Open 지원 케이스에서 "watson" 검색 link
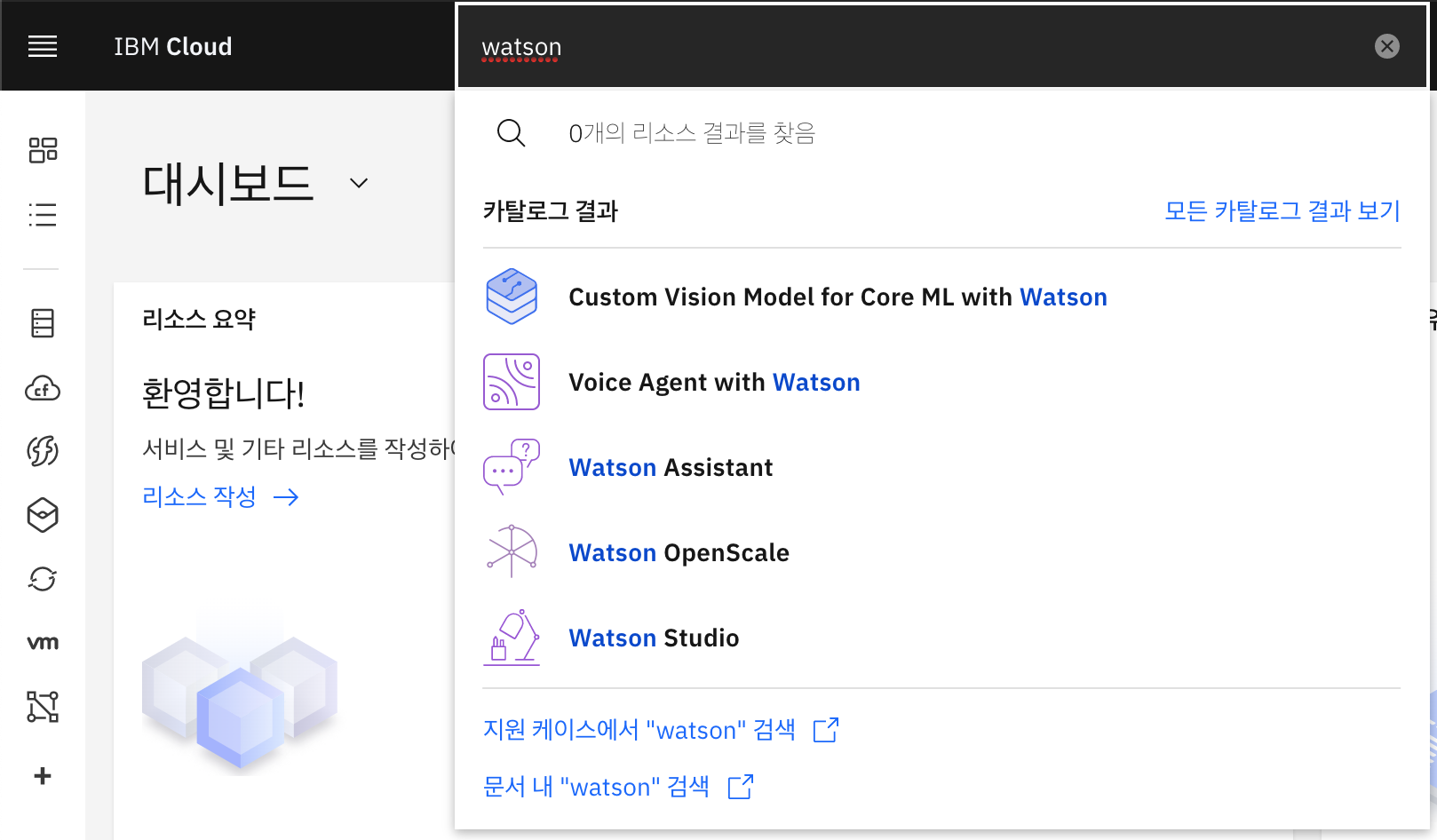 click(x=639, y=730)
